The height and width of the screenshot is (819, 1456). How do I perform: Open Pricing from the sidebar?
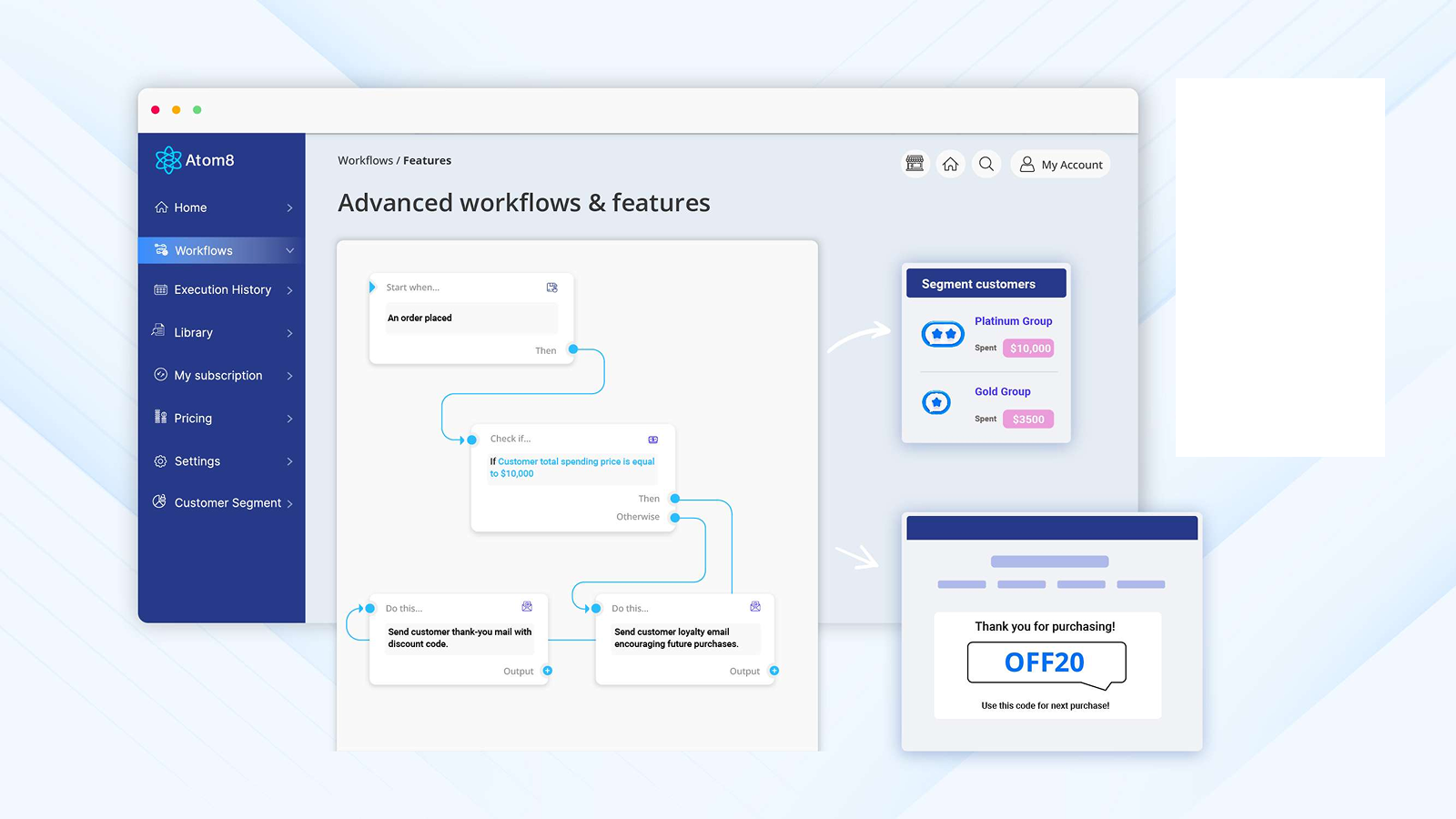click(194, 418)
